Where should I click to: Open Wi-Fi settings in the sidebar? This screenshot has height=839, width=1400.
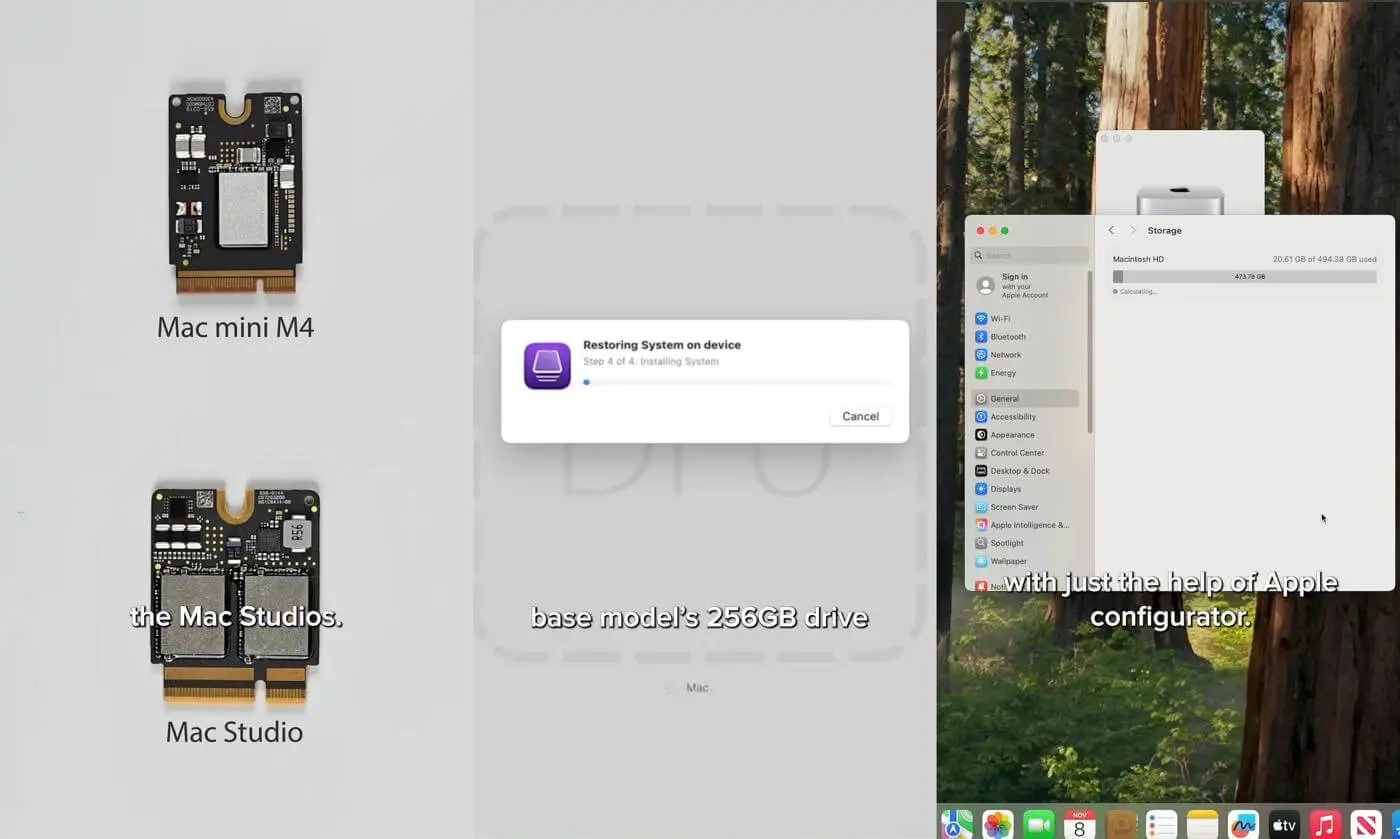[x=1000, y=319]
